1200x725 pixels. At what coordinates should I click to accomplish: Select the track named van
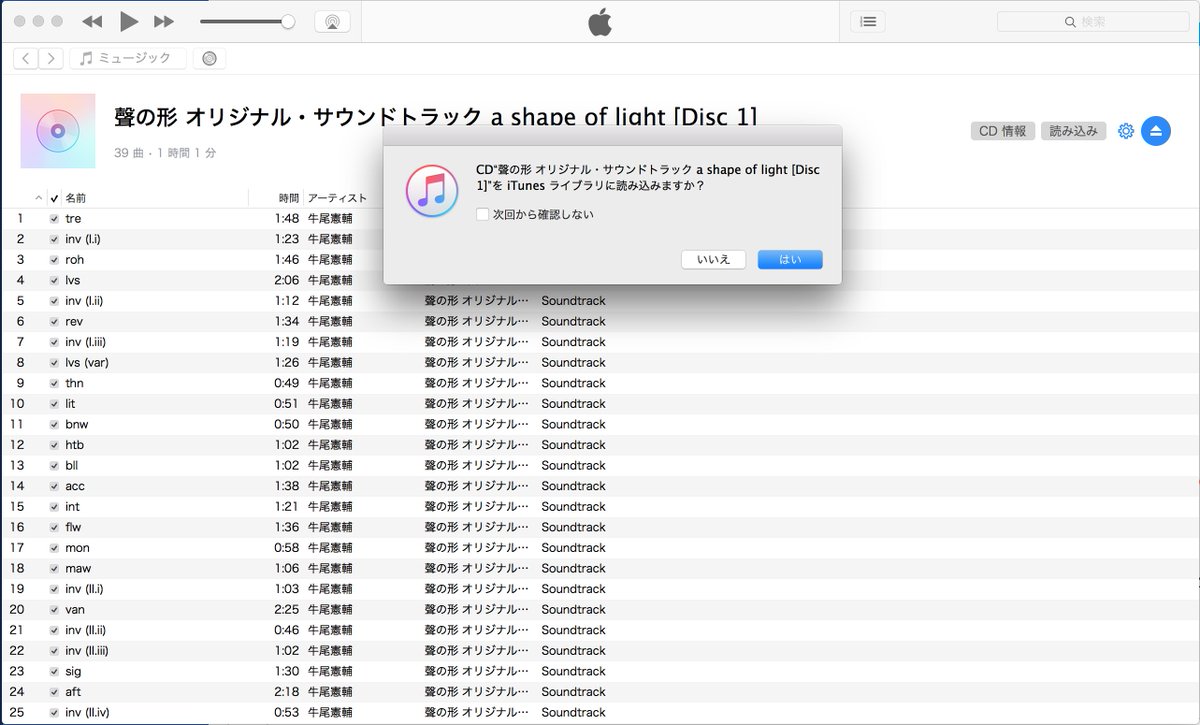coord(75,609)
